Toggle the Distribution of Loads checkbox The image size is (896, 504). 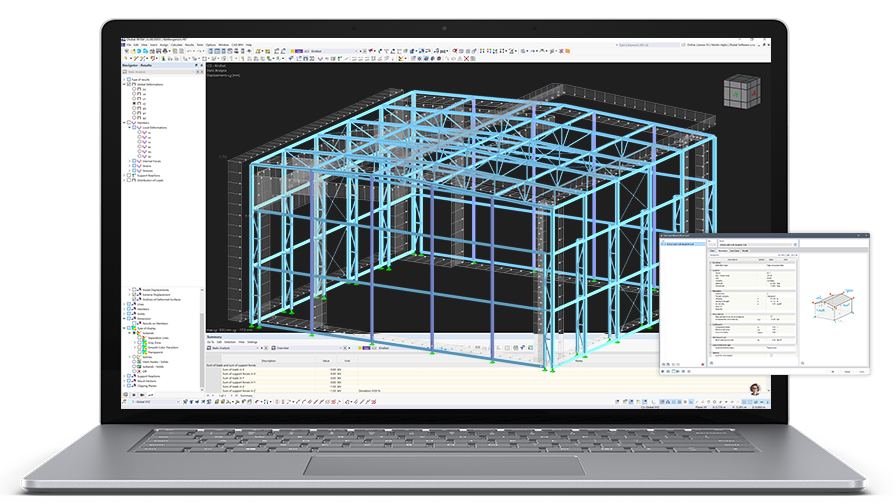[x=129, y=180]
